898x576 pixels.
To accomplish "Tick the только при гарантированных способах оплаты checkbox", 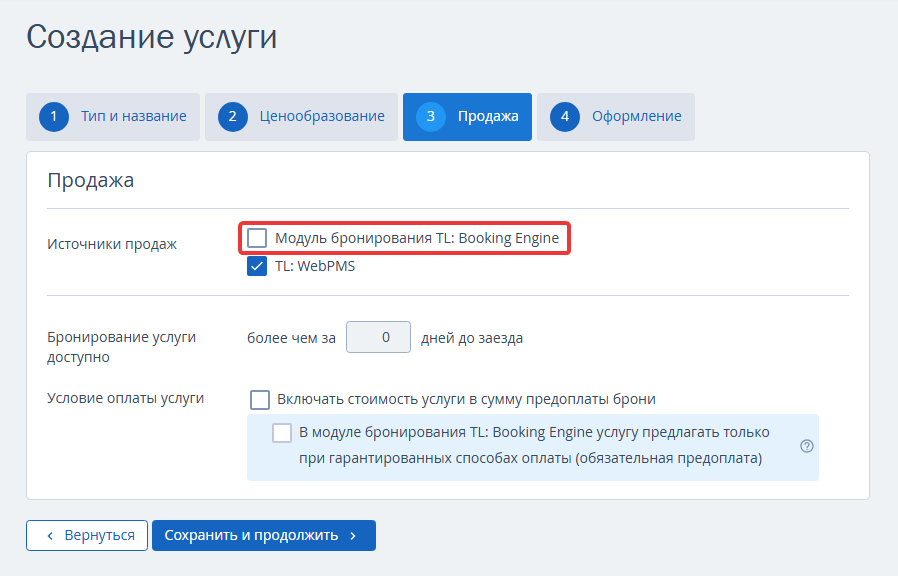I will 282,433.
